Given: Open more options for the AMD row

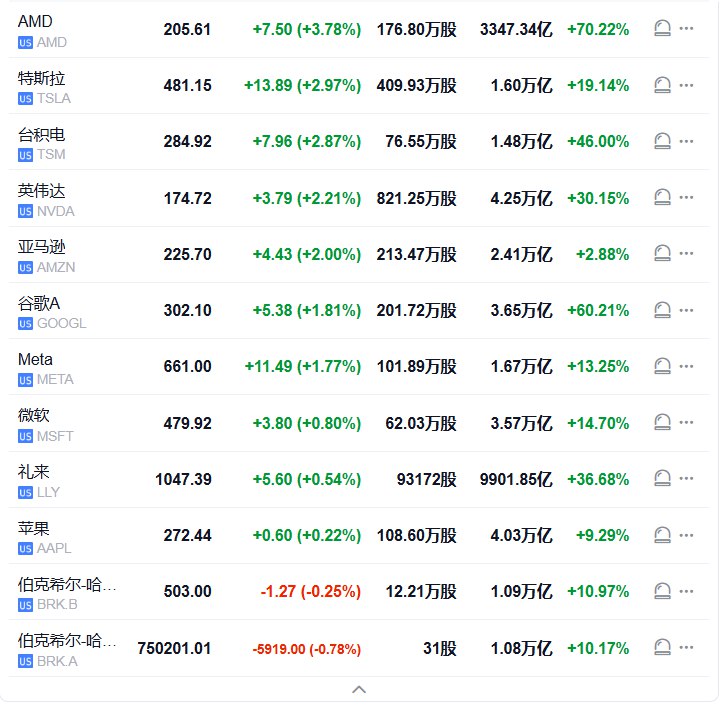Looking at the screenshot, I should coord(686,28).
